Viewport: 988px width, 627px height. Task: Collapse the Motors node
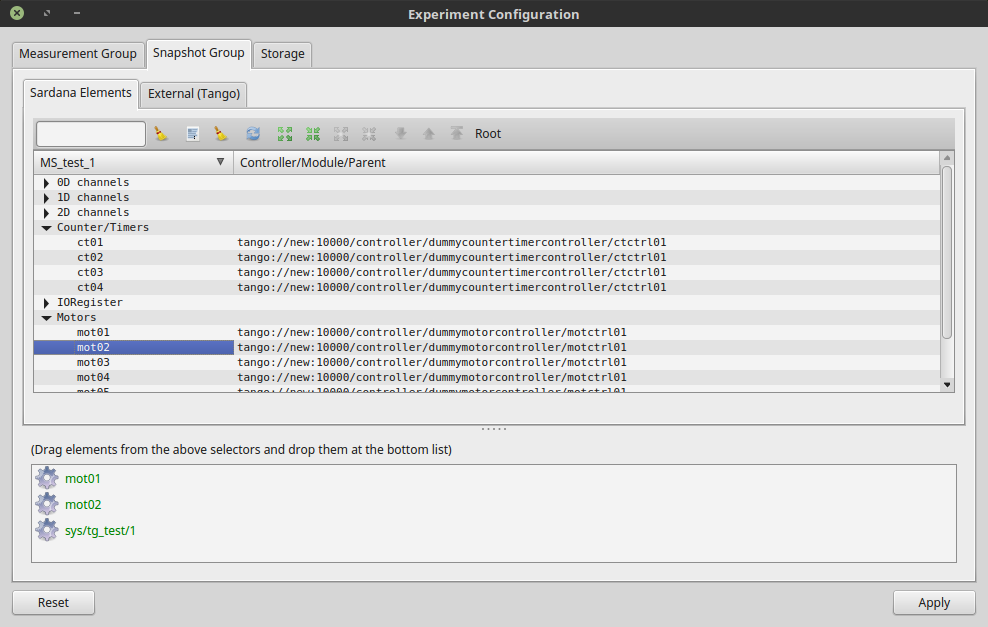[x=46, y=318]
